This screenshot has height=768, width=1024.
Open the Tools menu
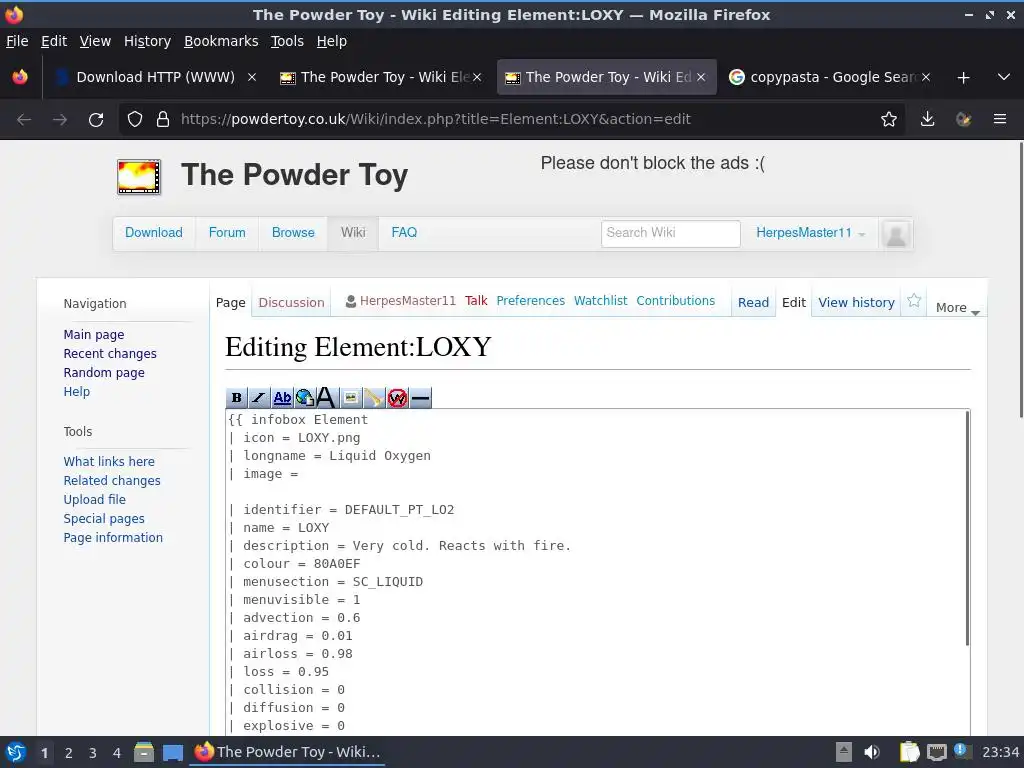point(287,41)
